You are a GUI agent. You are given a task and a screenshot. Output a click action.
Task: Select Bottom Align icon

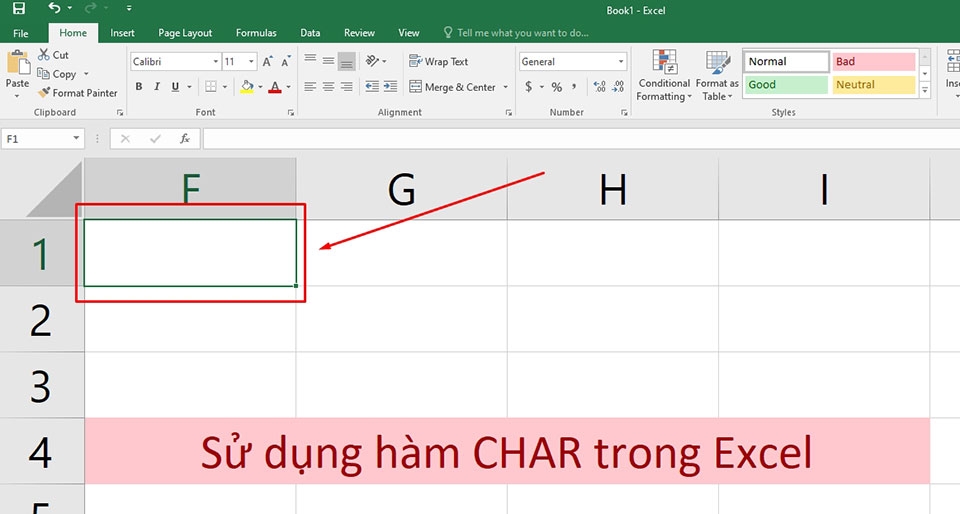pyautogui.click(x=347, y=61)
